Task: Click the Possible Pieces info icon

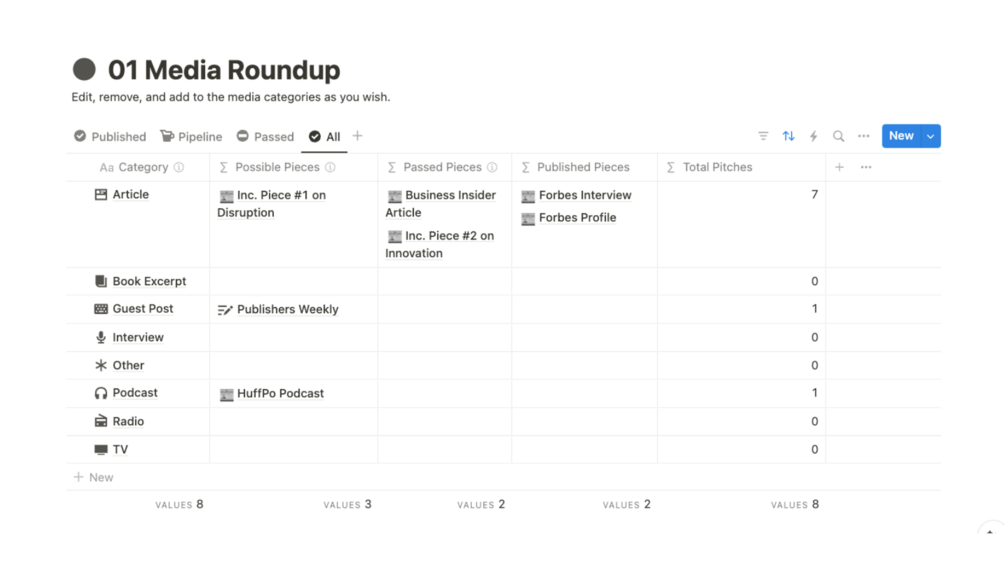Action: 330,167
